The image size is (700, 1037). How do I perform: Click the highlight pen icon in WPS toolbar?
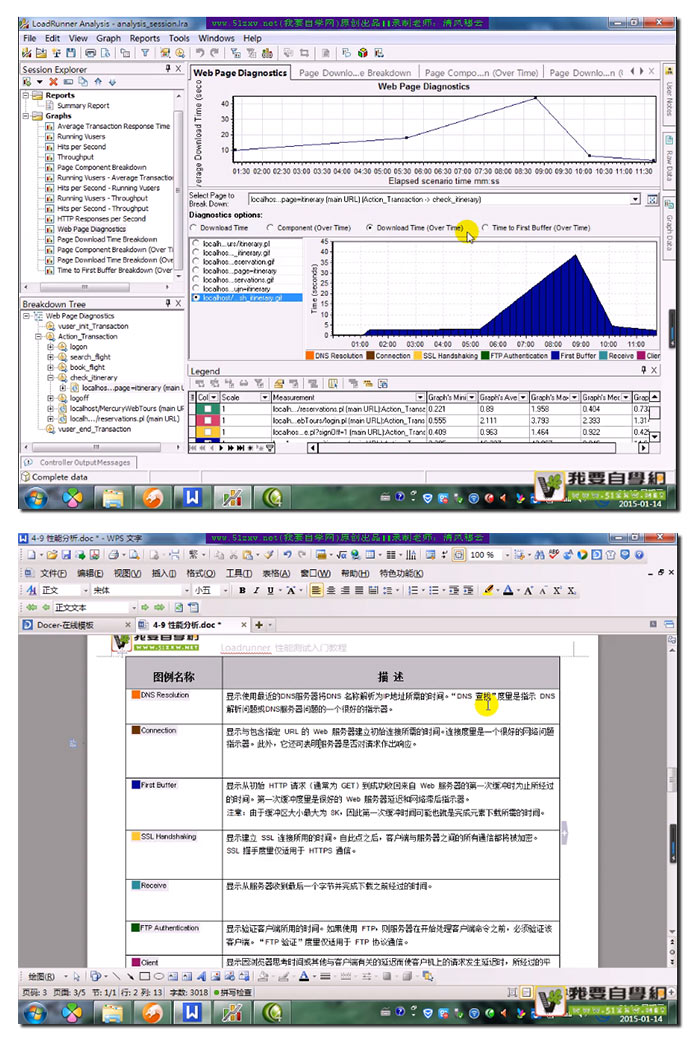tap(488, 591)
